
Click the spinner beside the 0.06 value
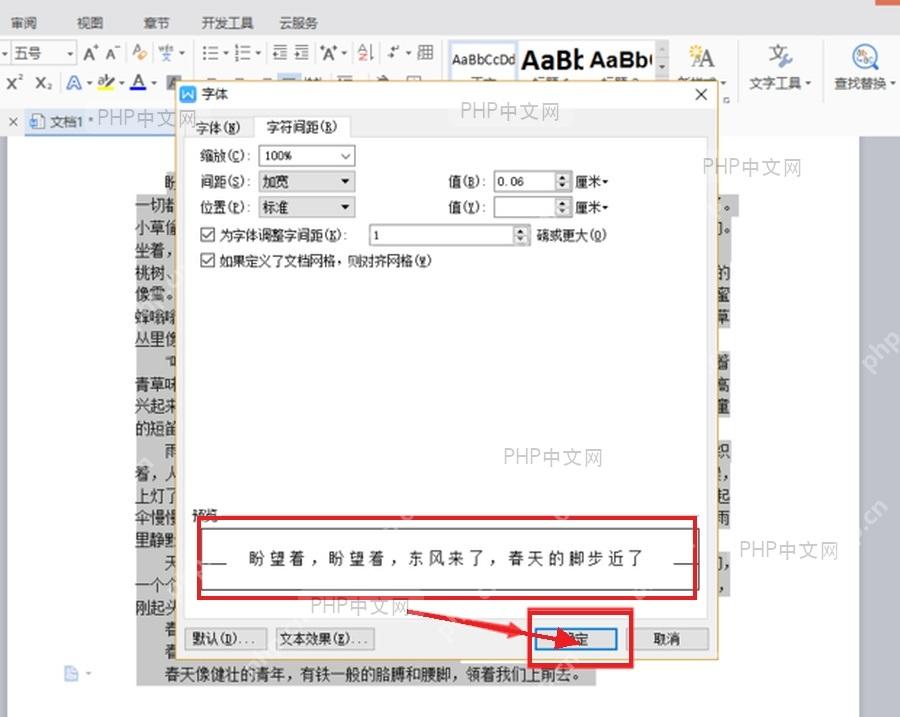[x=563, y=181]
